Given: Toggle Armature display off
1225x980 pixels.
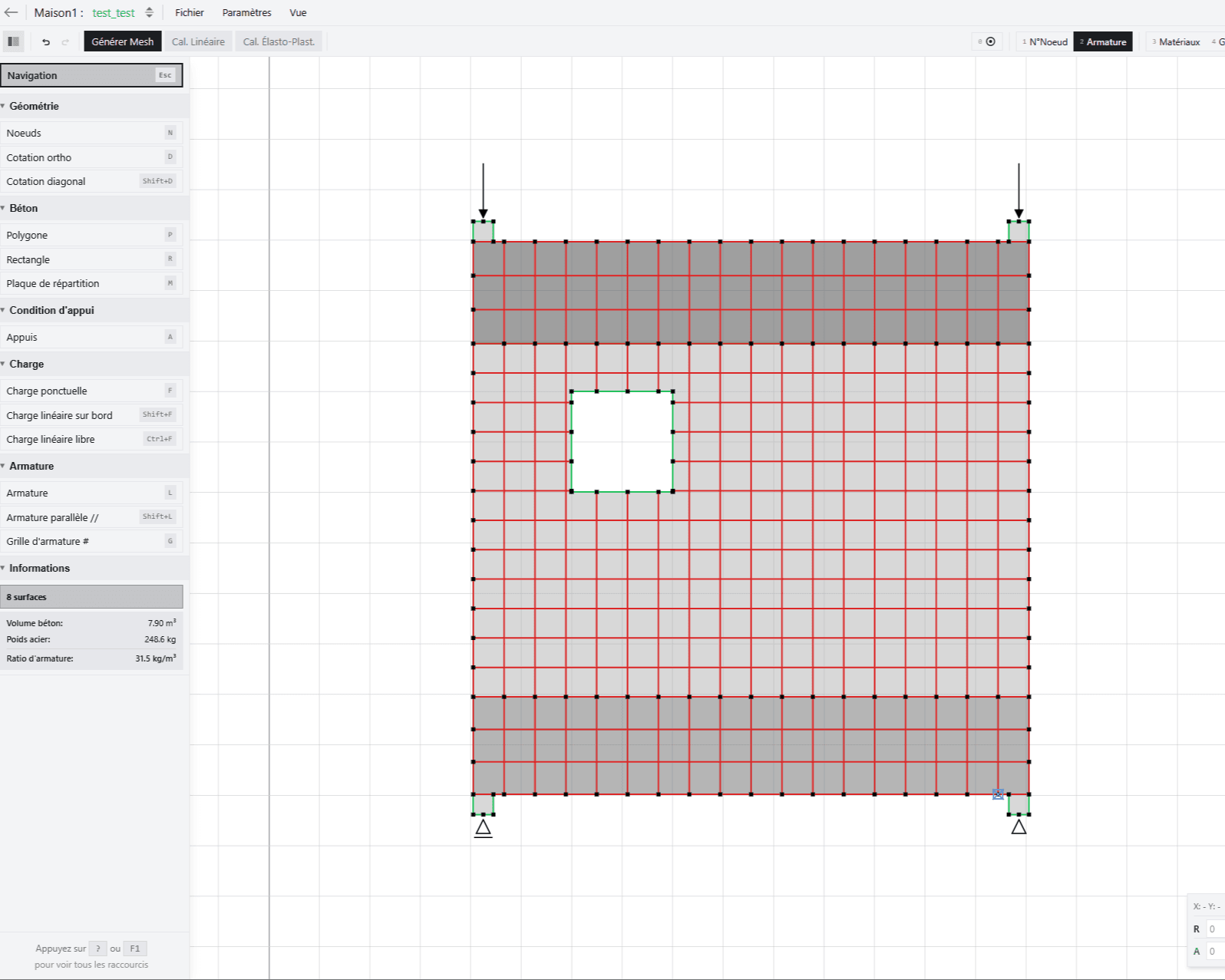Looking at the screenshot, I should click(x=1102, y=41).
